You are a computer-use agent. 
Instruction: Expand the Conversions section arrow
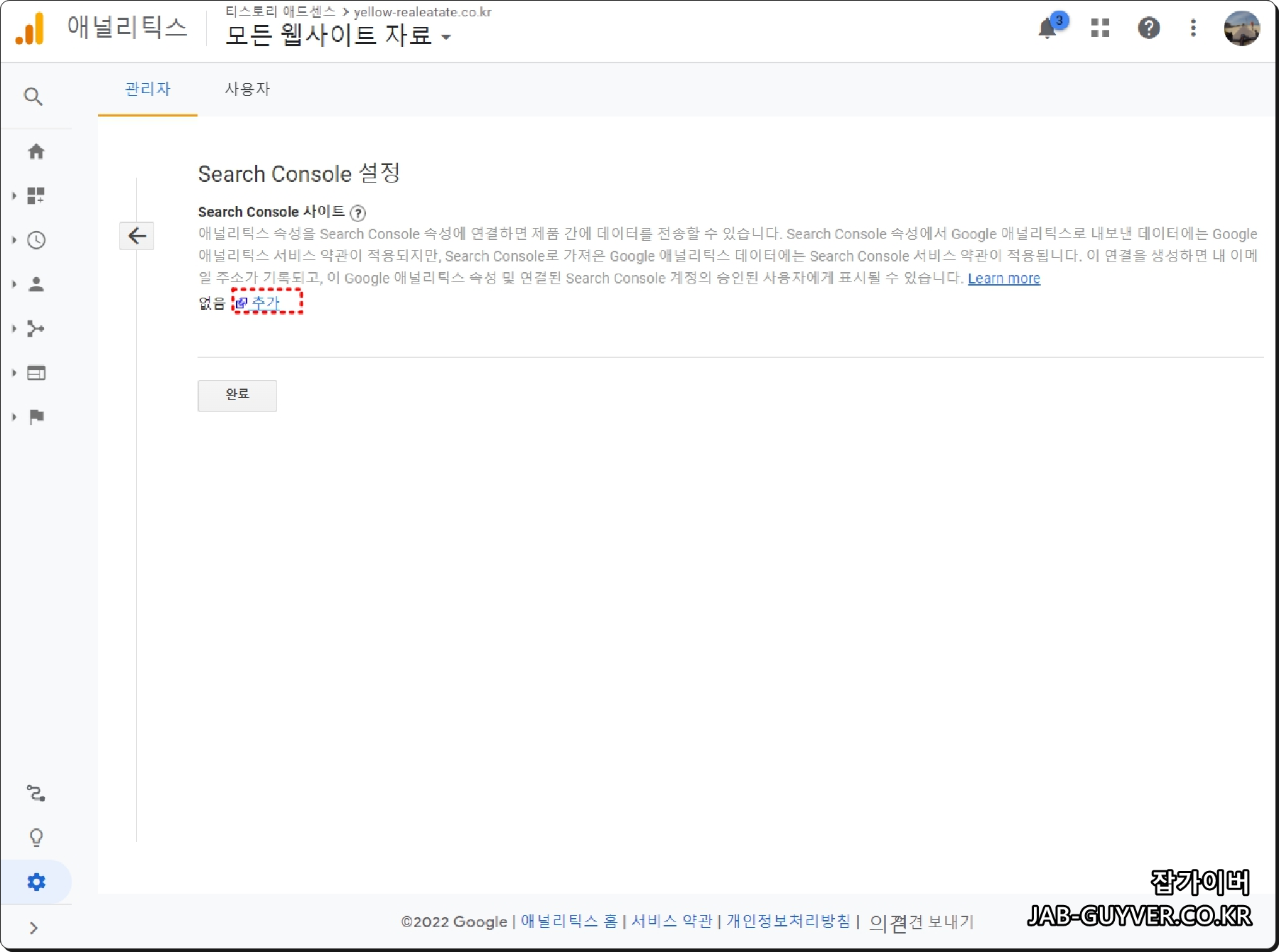tap(14, 417)
